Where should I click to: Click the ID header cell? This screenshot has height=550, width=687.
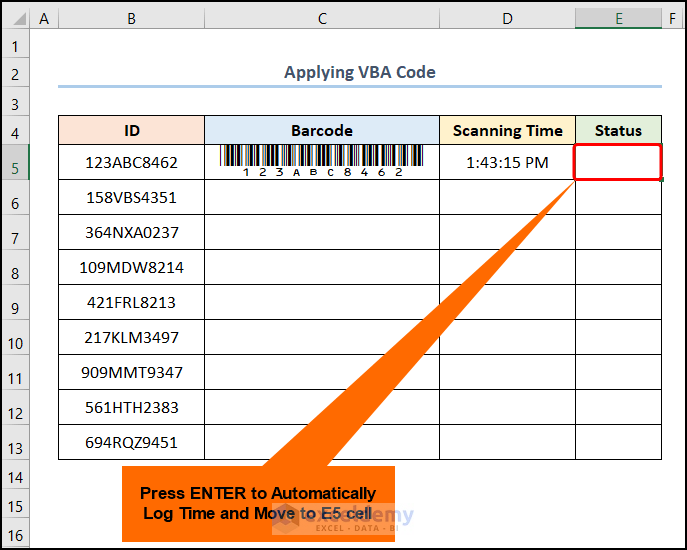pyautogui.click(x=131, y=130)
